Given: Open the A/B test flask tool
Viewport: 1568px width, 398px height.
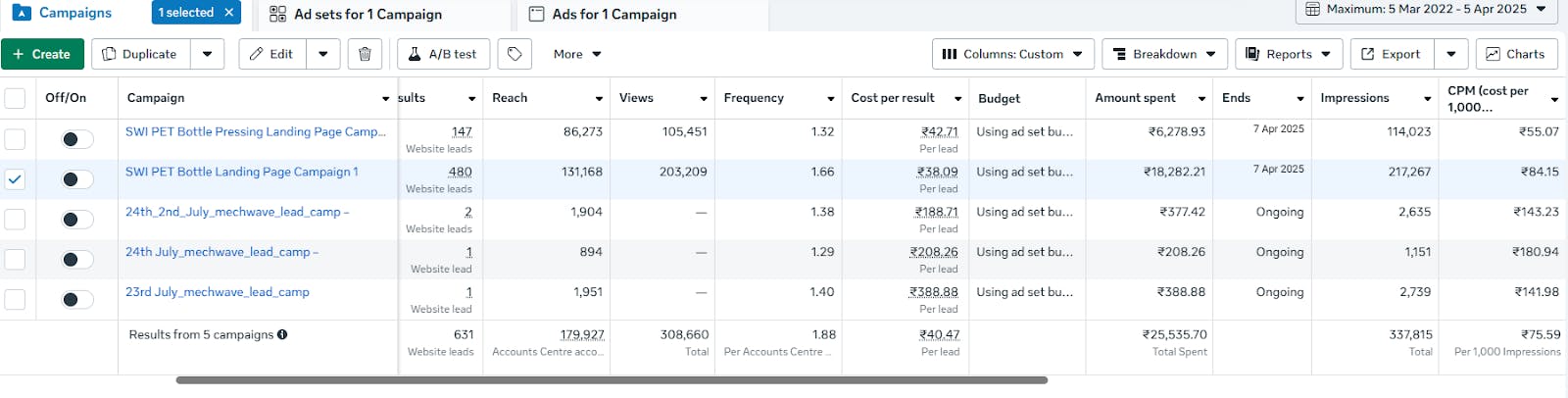Looking at the screenshot, I should click(442, 54).
